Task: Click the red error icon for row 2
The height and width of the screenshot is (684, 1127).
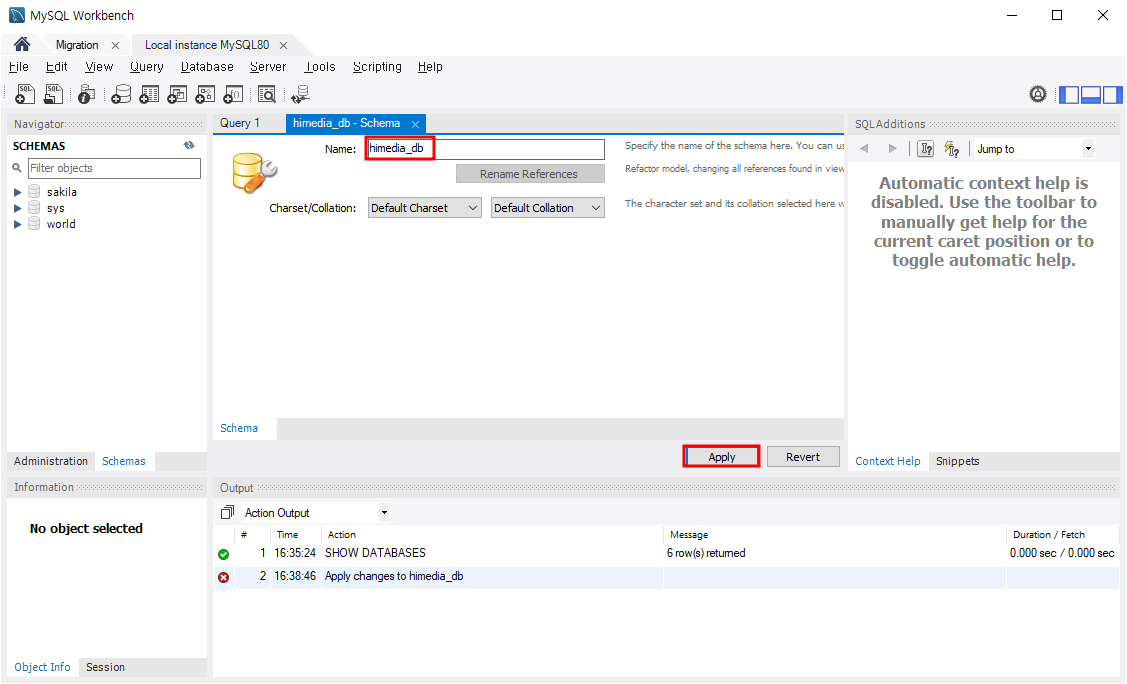Action: coord(224,577)
